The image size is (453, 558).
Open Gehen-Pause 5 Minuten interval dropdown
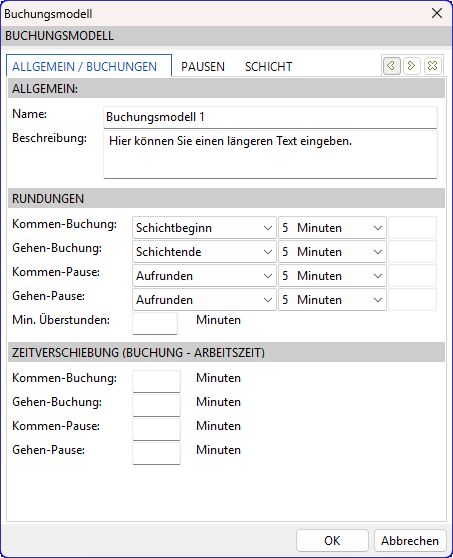[x=332, y=300]
